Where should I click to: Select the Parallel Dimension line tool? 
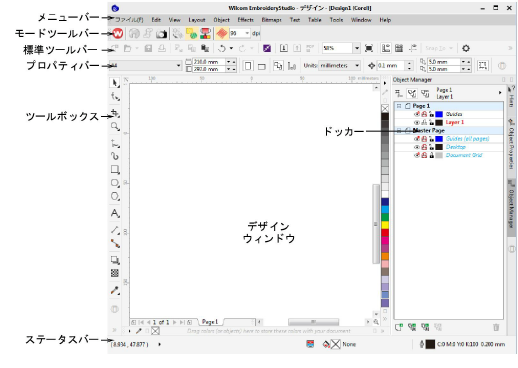click(115, 230)
